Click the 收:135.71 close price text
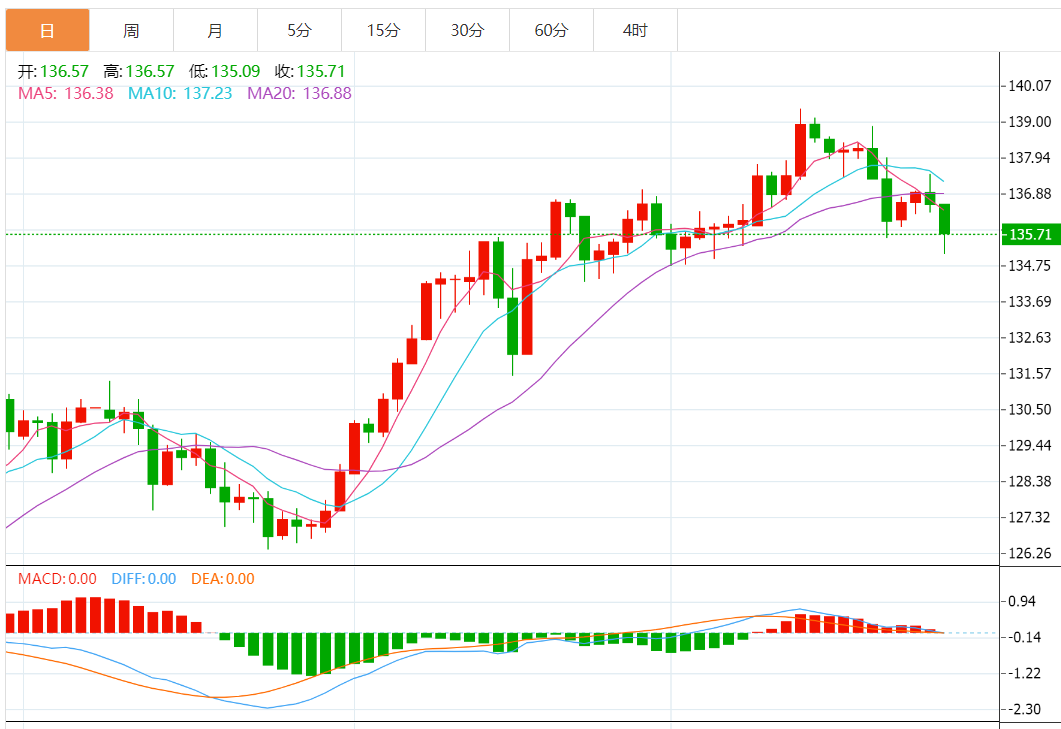 310,71
